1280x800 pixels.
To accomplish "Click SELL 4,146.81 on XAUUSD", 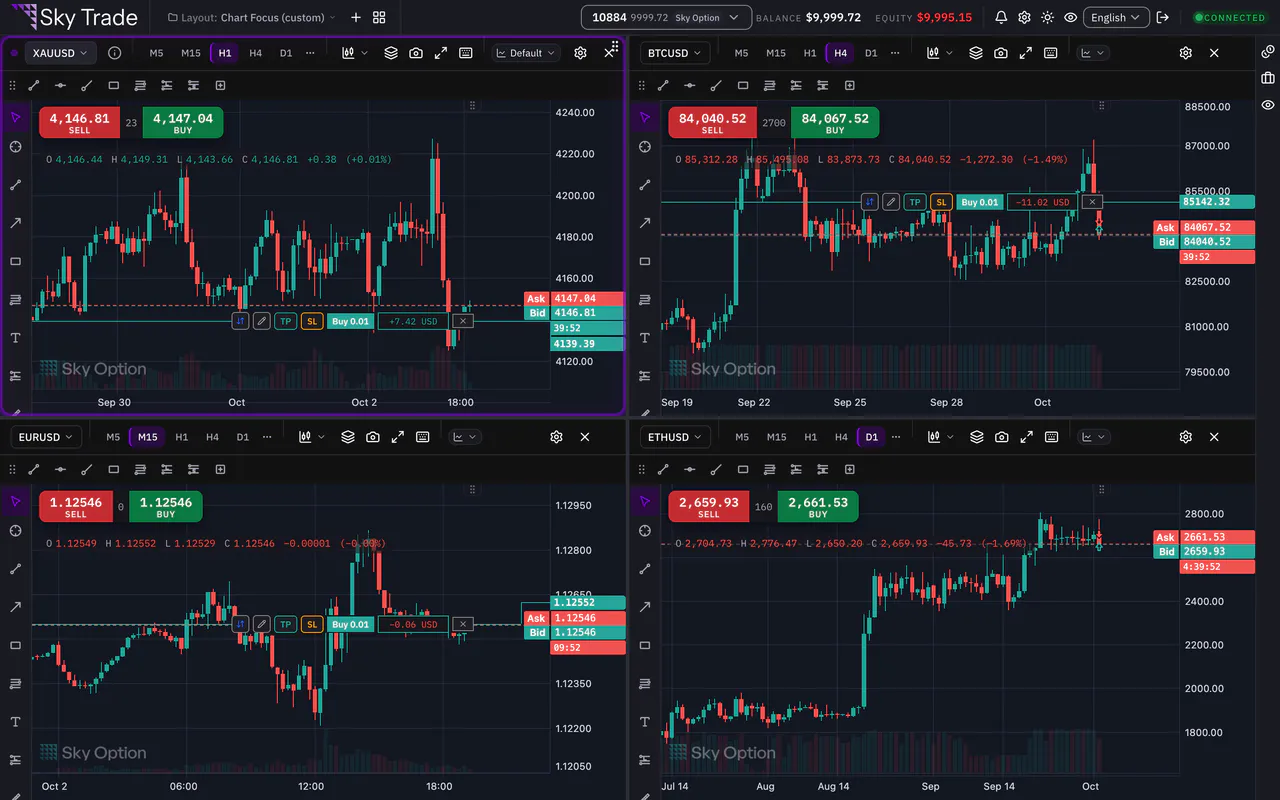I will [79, 123].
